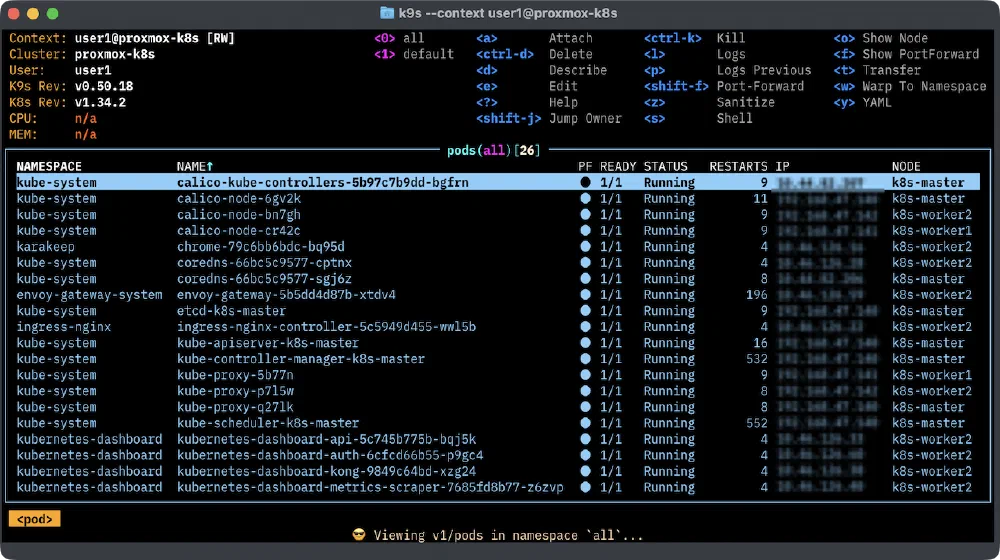
Task: Click the folder icon in the title bar
Action: (x=387, y=13)
